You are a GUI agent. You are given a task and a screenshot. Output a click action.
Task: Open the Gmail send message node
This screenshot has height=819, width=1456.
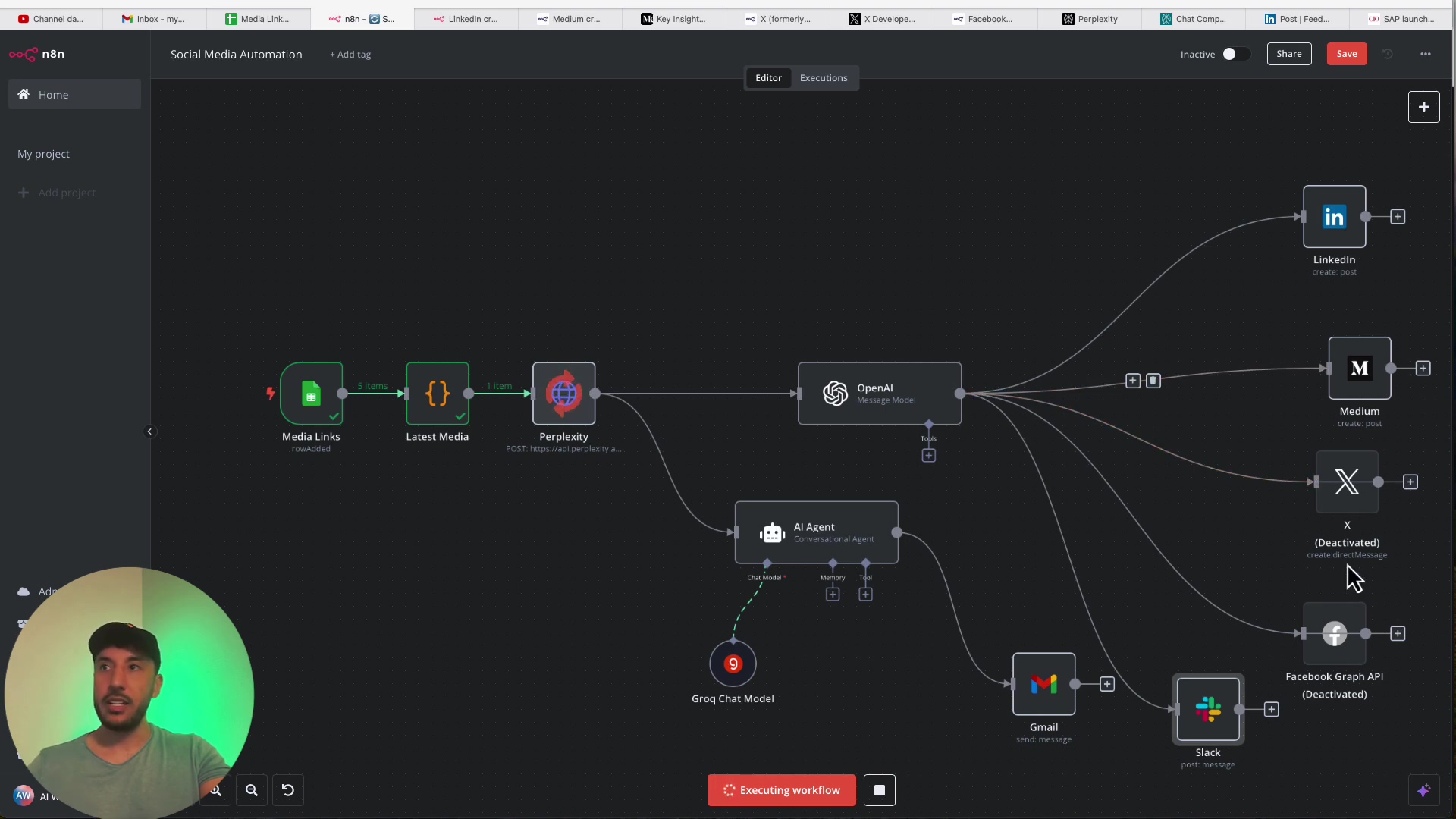point(1043,684)
